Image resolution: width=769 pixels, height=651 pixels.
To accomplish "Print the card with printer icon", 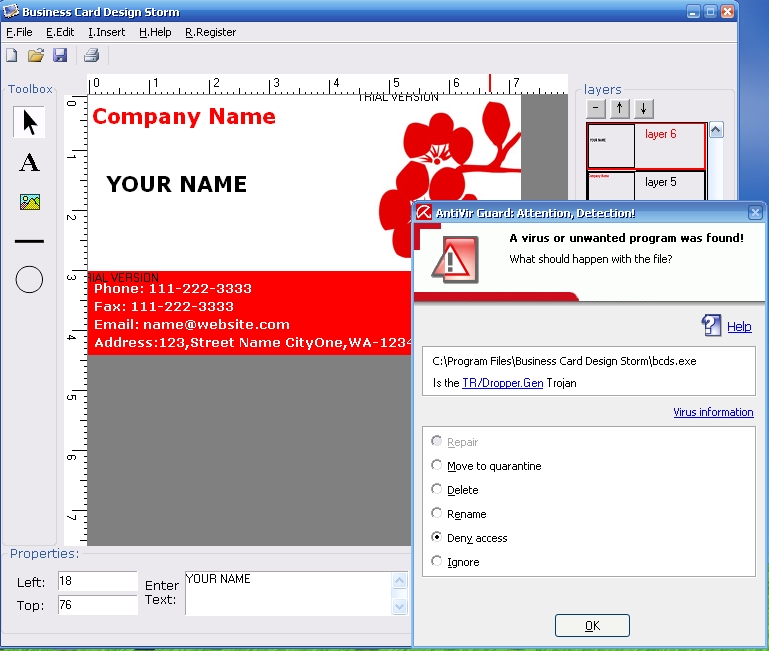I will point(92,55).
